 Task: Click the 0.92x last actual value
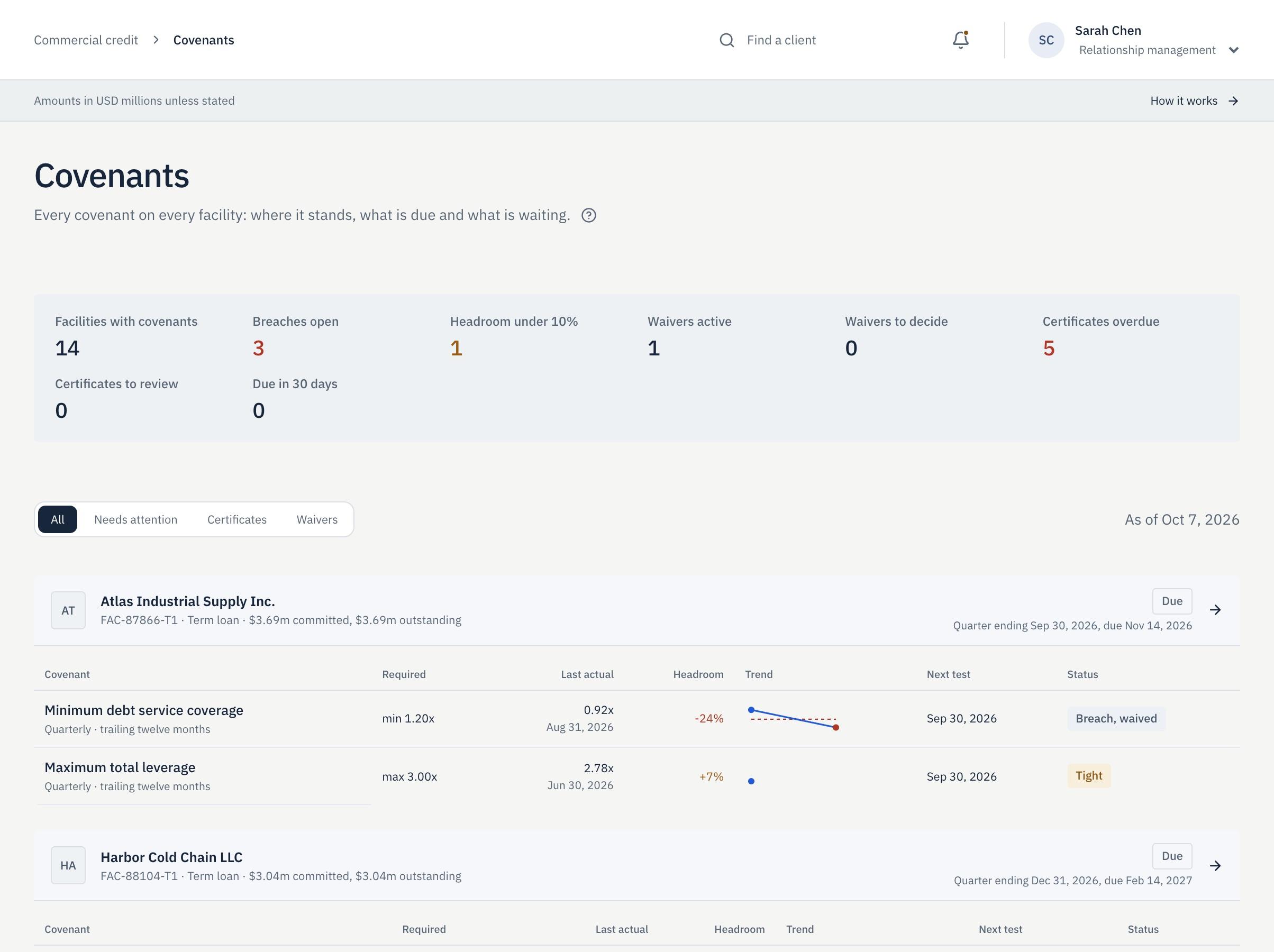click(x=598, y=710)
